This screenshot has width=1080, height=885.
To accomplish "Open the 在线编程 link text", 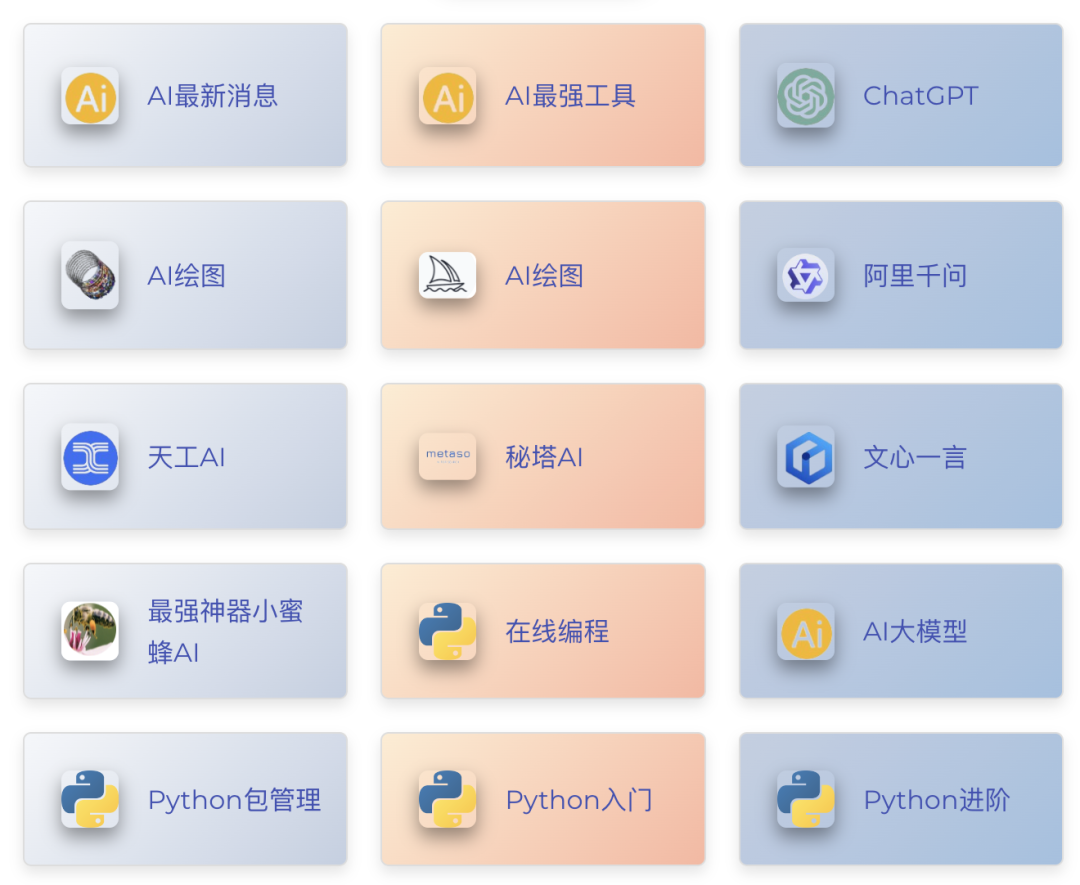I will [x=557, y=631].
